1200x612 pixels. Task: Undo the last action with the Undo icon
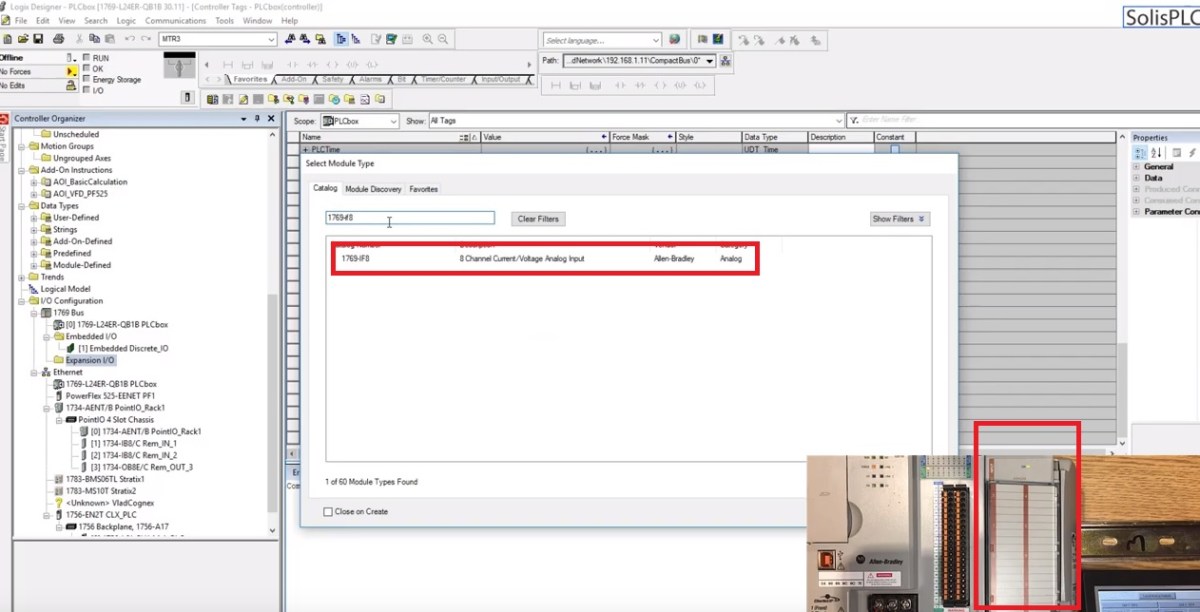129,39
